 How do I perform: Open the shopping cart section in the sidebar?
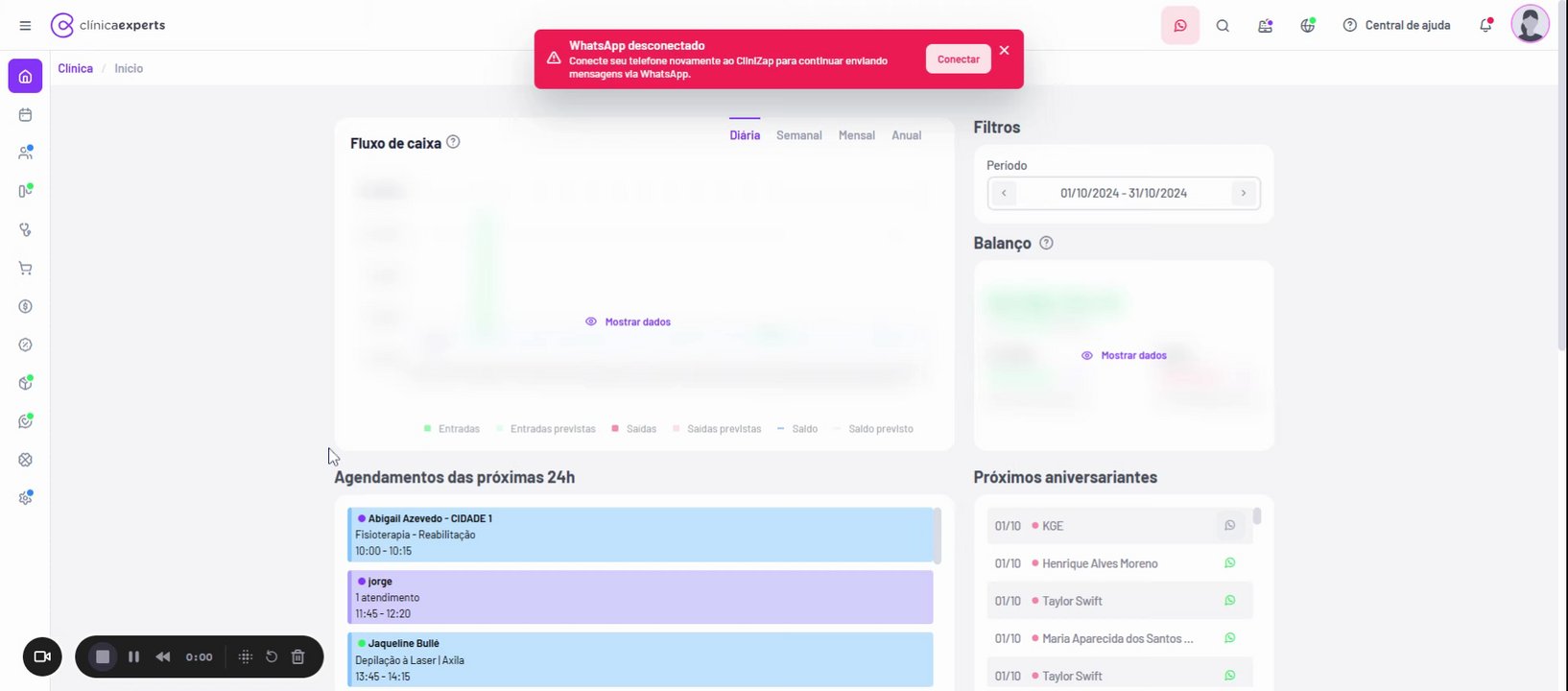point(25,268)
